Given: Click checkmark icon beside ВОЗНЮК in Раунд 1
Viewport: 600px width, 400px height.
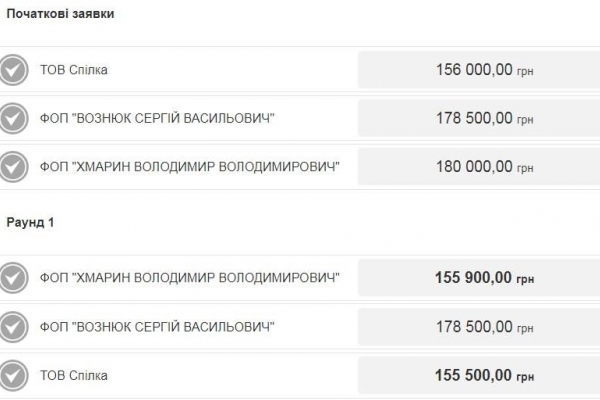Looking at the screenshot, I should pyautogui.click(x=12, y=326).
